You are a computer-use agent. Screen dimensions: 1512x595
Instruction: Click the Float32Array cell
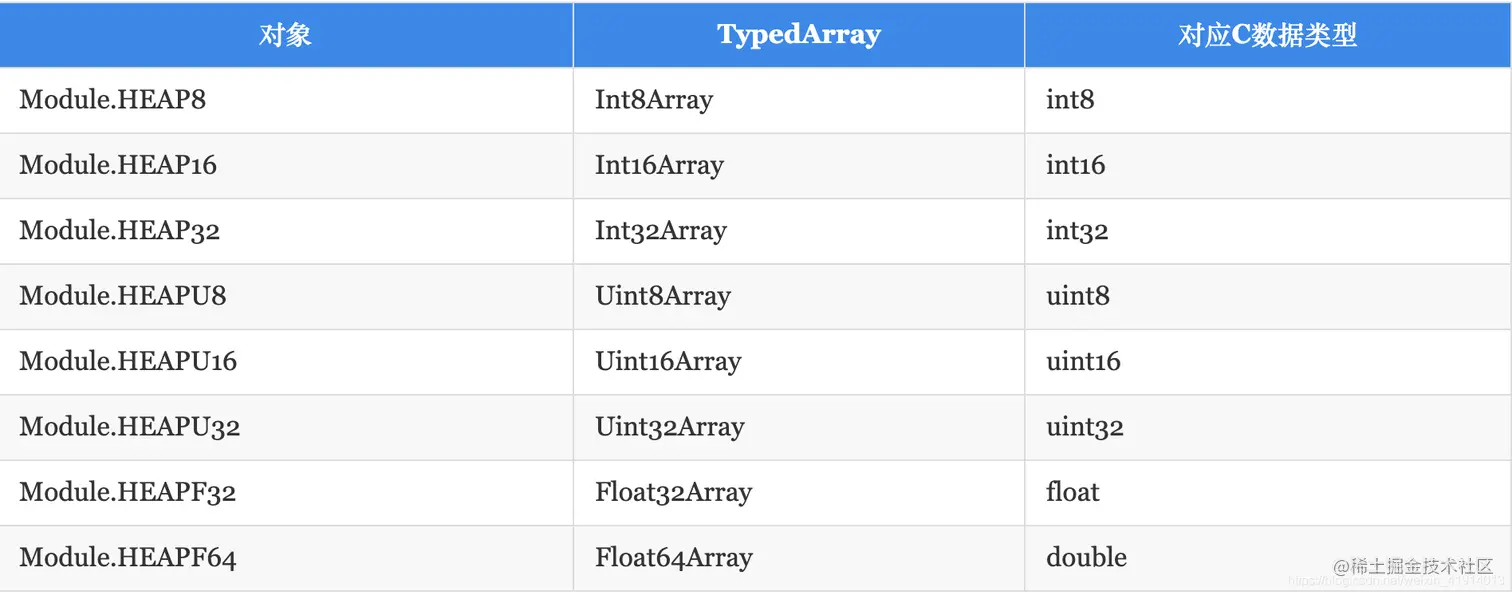click(x=673, y=492)
